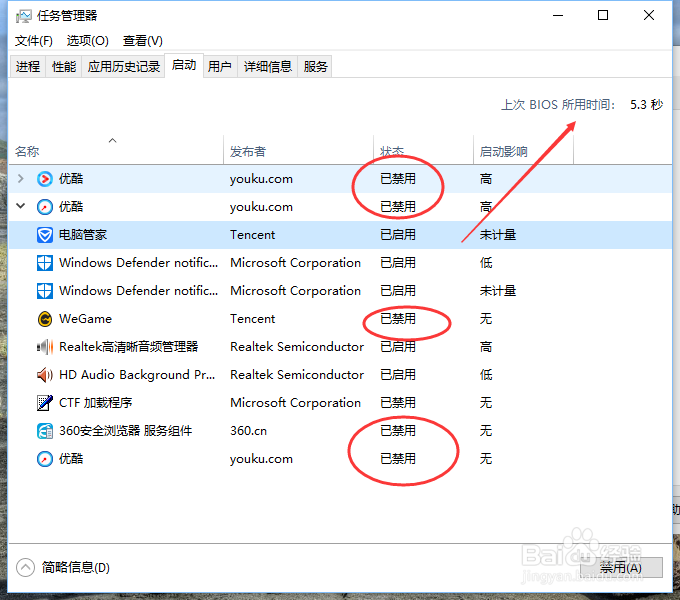The width and height of the screenshot is (680, 600).
Task: Select the 电脑管家 row name
Action: [83, 235]
